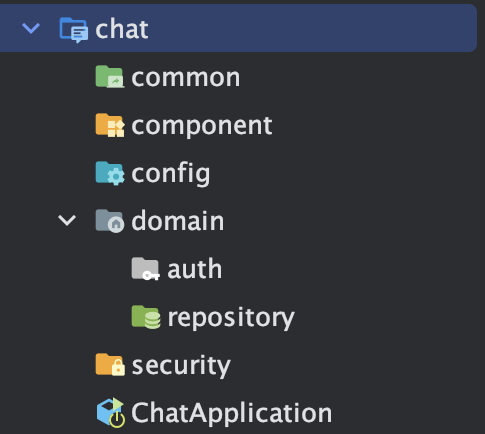This screenshot has height=434, width=485.
Task: Click the component folder blocks icon
Action: point(110,125)
